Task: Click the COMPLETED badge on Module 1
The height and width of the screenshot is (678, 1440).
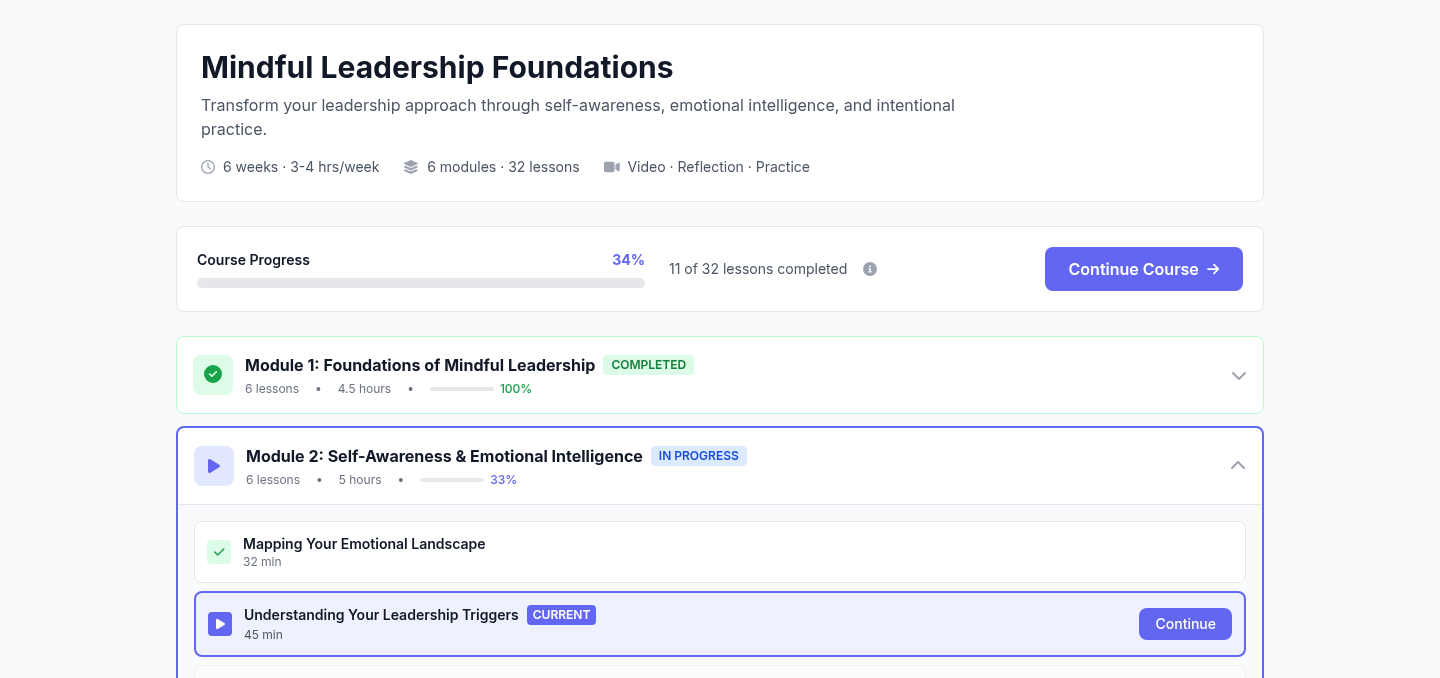Action: [x=648, y=365]
